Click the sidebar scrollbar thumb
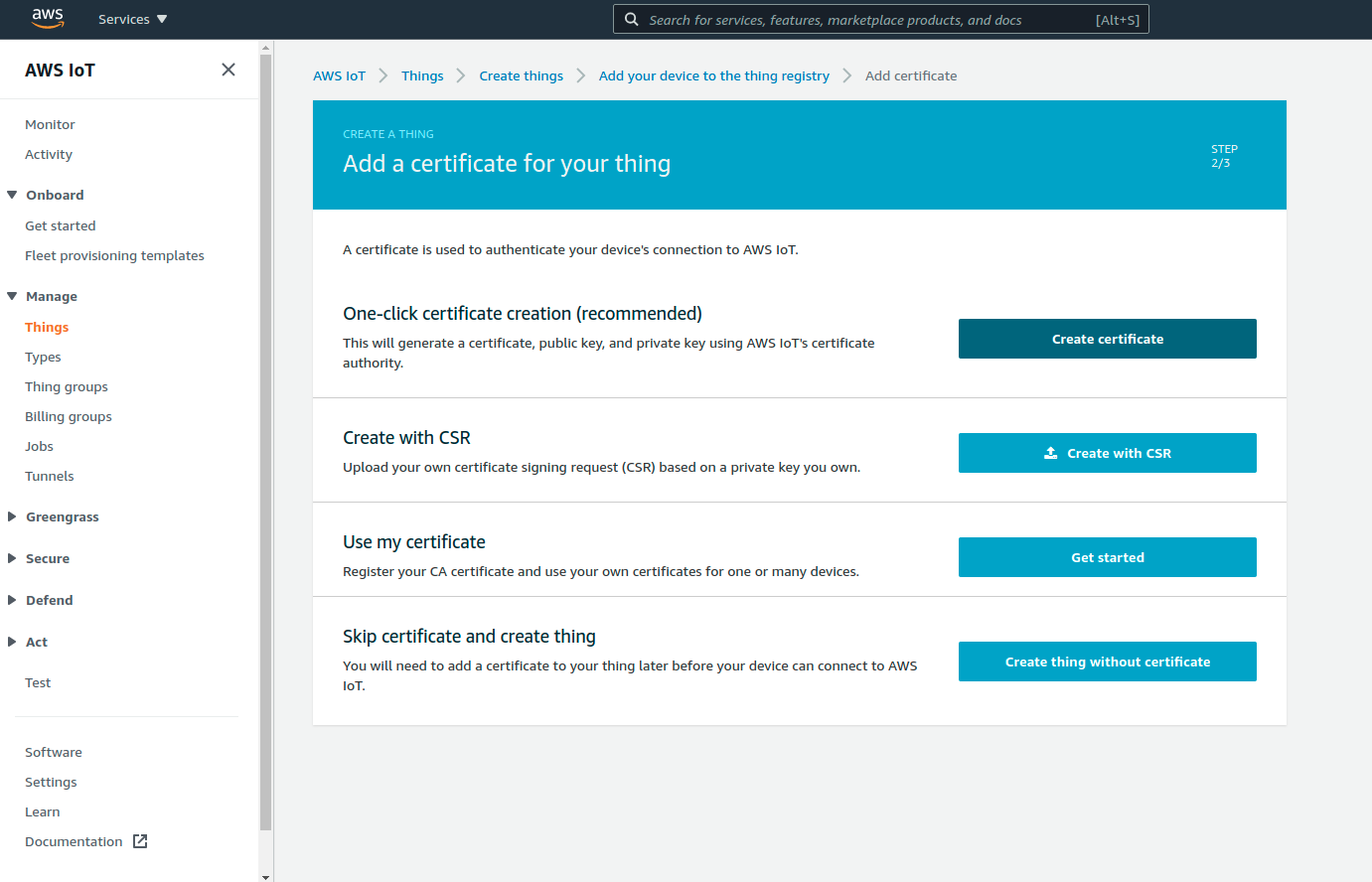This screenshot has width=1372, height=882. (x=265, y=442)
